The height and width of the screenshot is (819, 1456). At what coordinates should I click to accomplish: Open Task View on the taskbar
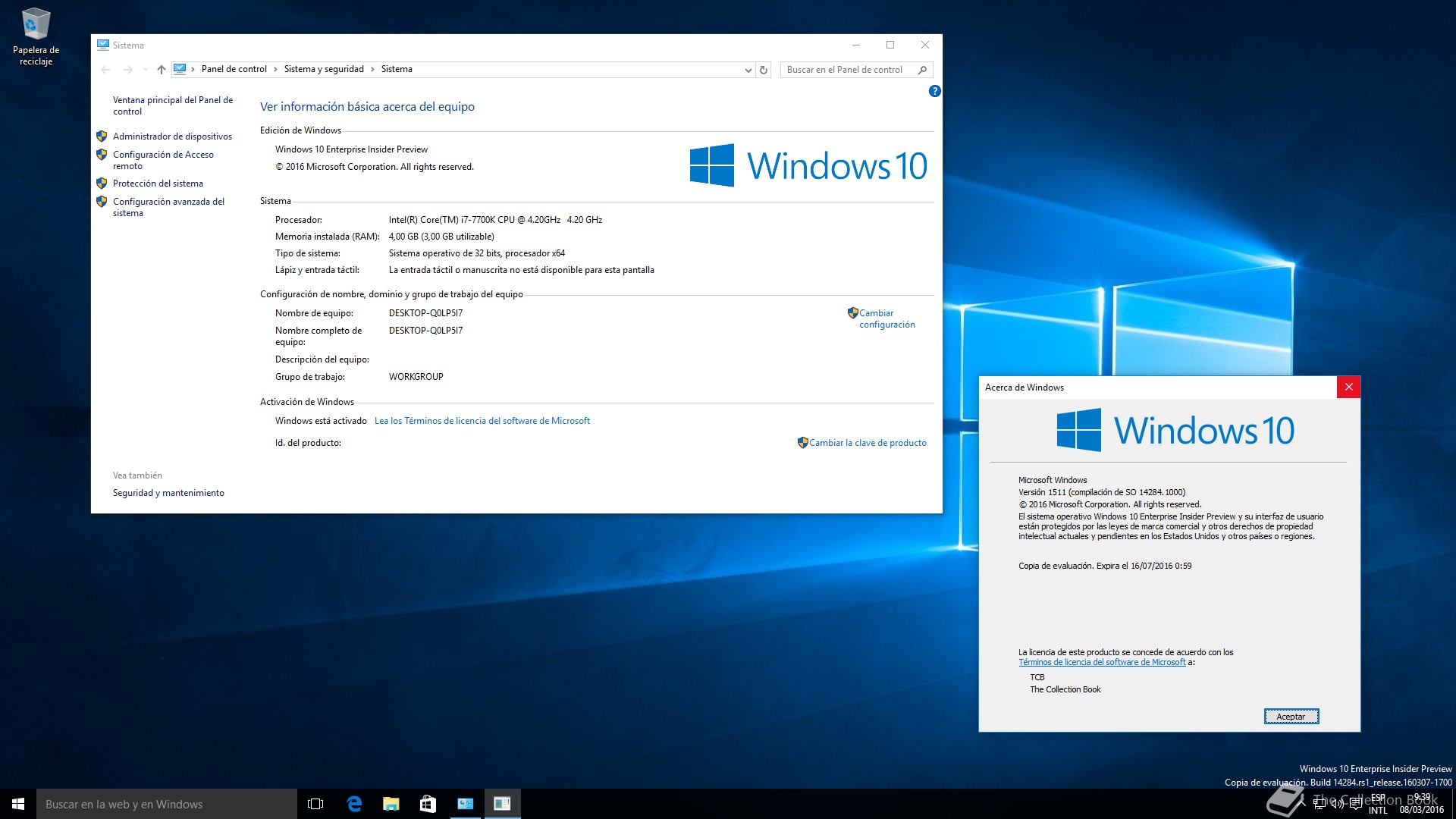pos(315,804)
